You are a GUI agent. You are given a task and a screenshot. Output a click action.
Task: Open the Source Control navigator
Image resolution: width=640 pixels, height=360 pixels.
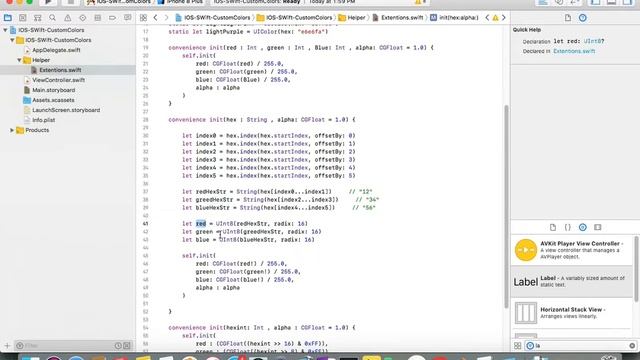click(x=22, y=18)
